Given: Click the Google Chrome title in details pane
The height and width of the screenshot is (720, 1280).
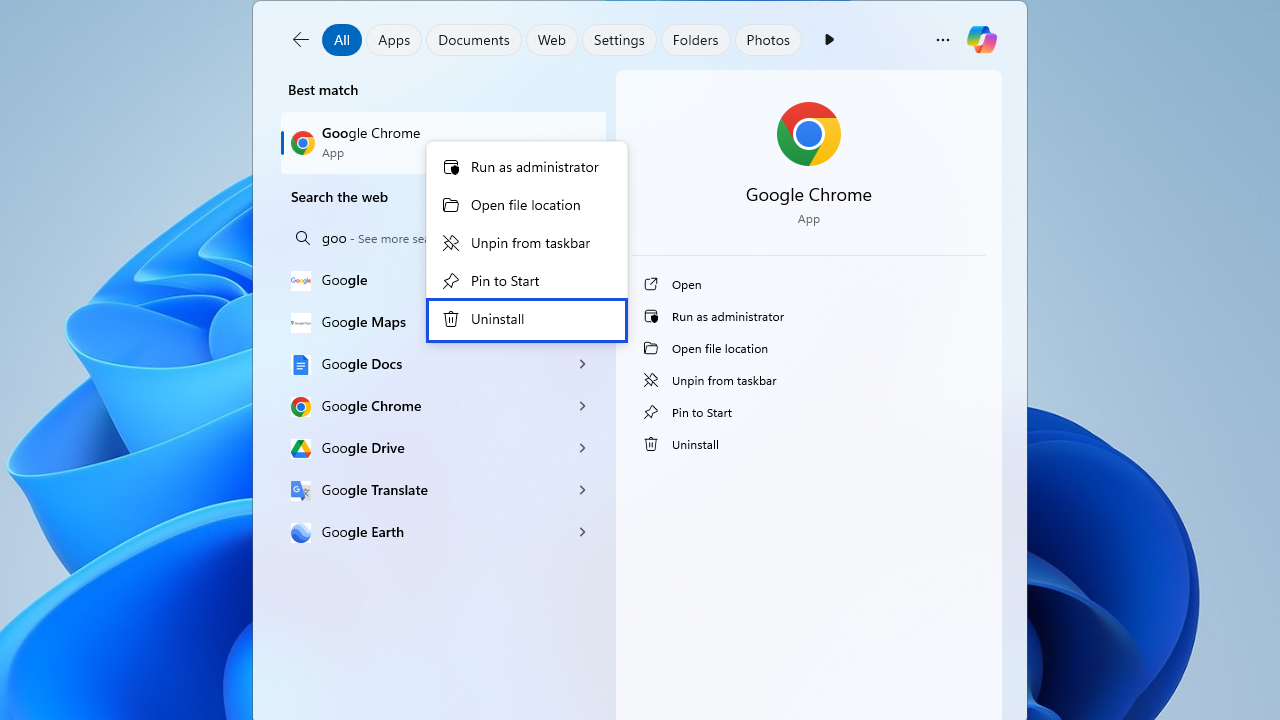Looking at the screenshot, I should (809, 195).
